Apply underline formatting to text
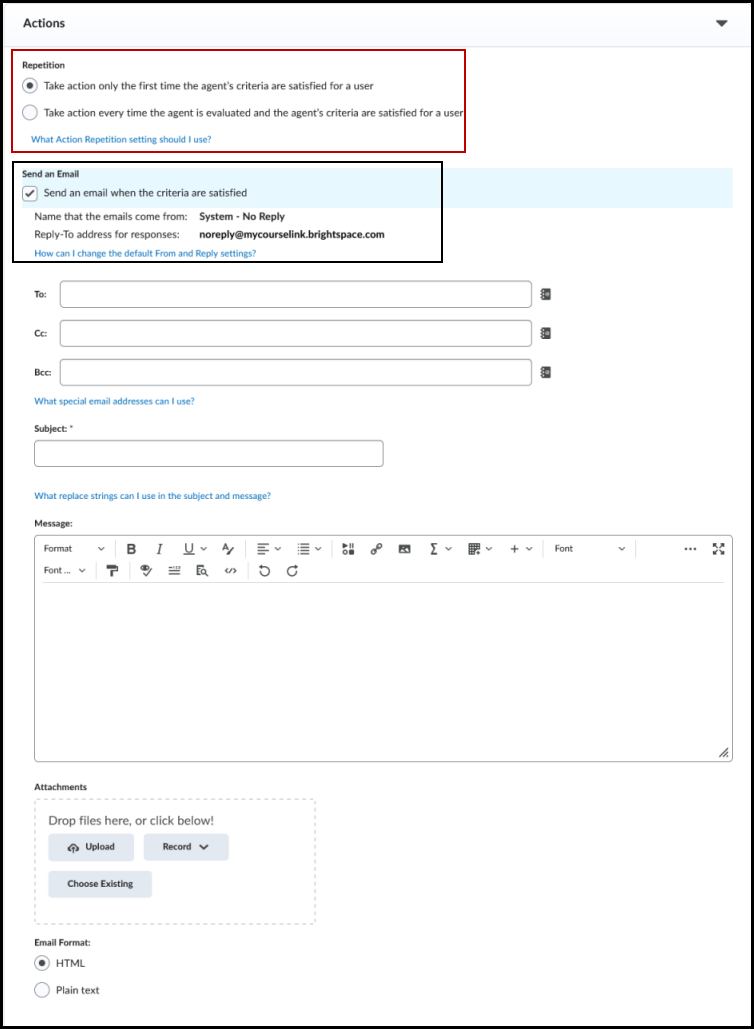This screenshot has width=754, height=1029. [189, 549]
